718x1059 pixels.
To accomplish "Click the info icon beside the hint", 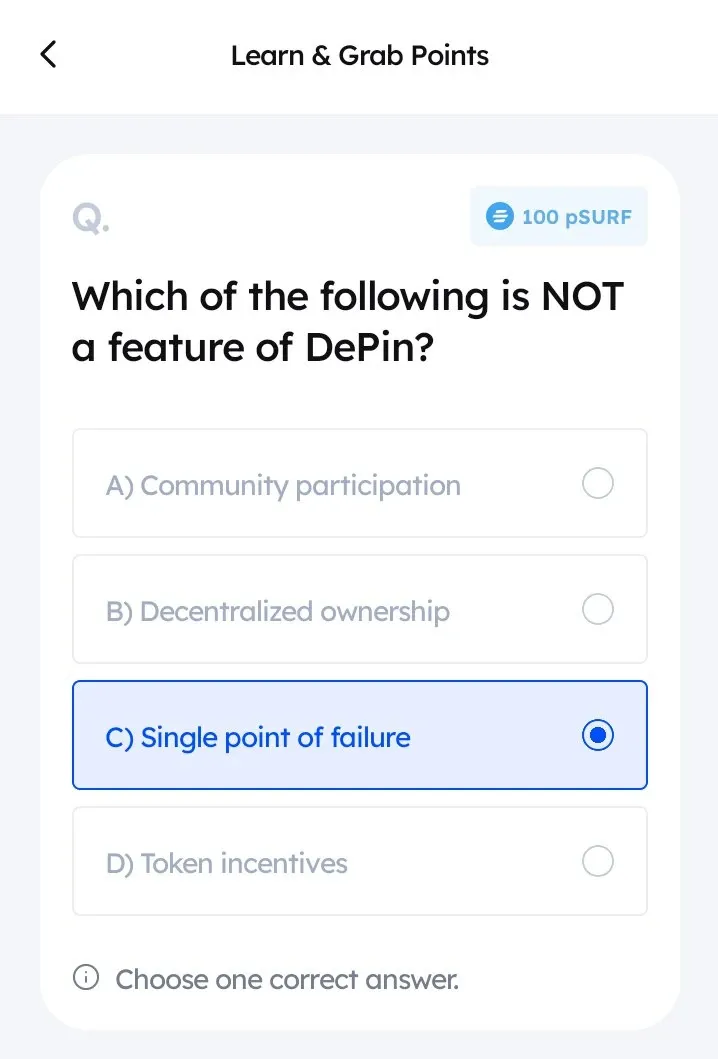I will [87, 978].
